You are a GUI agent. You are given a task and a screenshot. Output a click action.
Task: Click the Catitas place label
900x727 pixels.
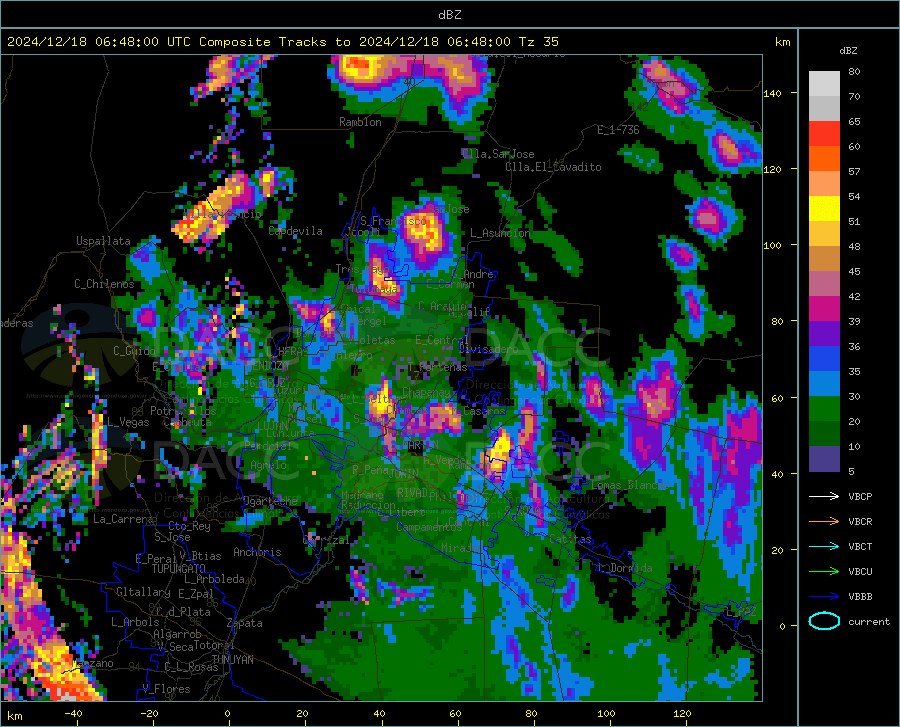[x=570, y=539]
